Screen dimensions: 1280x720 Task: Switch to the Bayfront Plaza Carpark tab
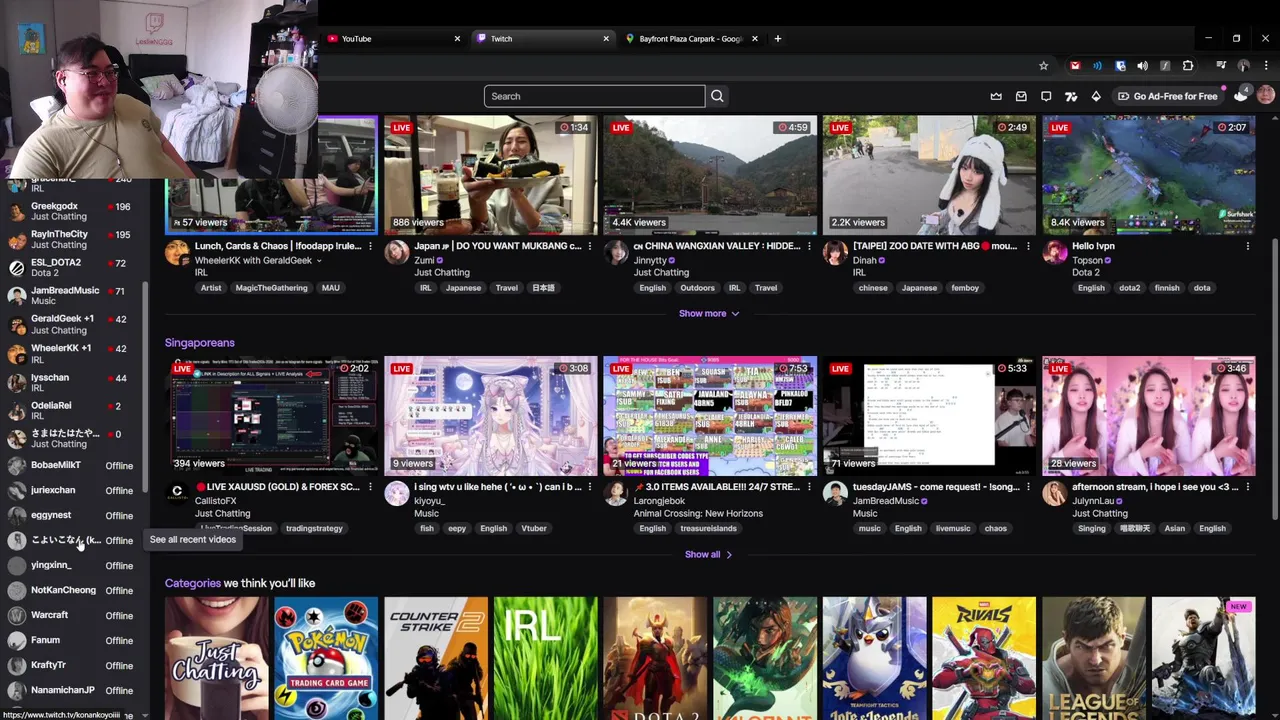point(691,39)
